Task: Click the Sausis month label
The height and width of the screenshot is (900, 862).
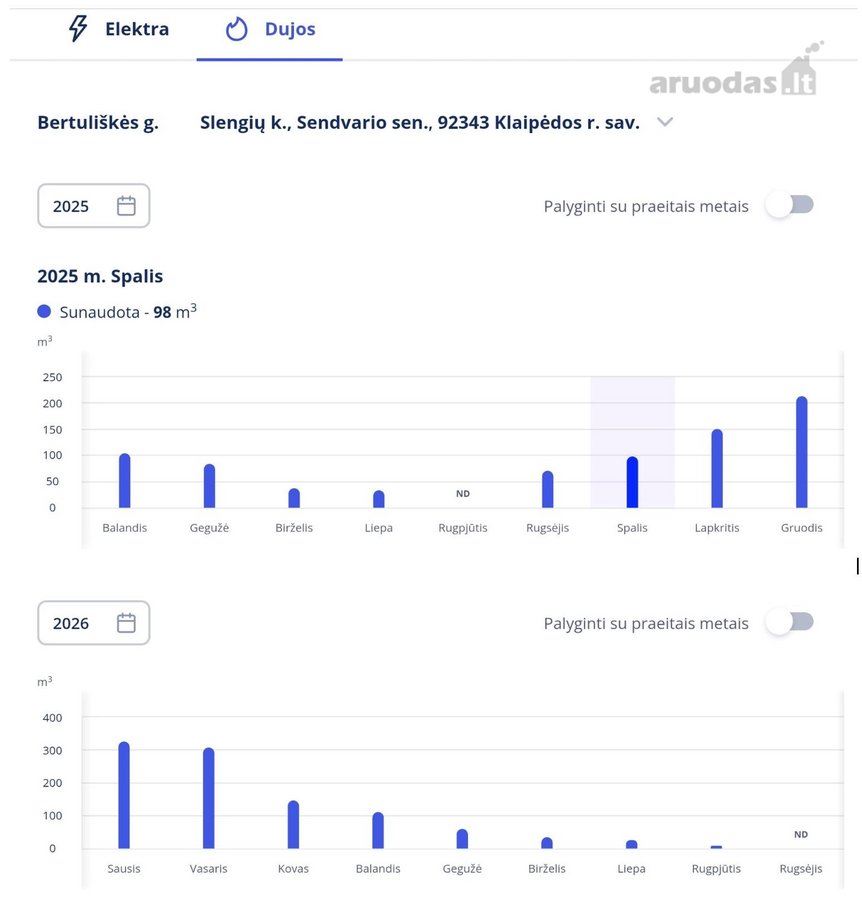Action: click(124, 868)
